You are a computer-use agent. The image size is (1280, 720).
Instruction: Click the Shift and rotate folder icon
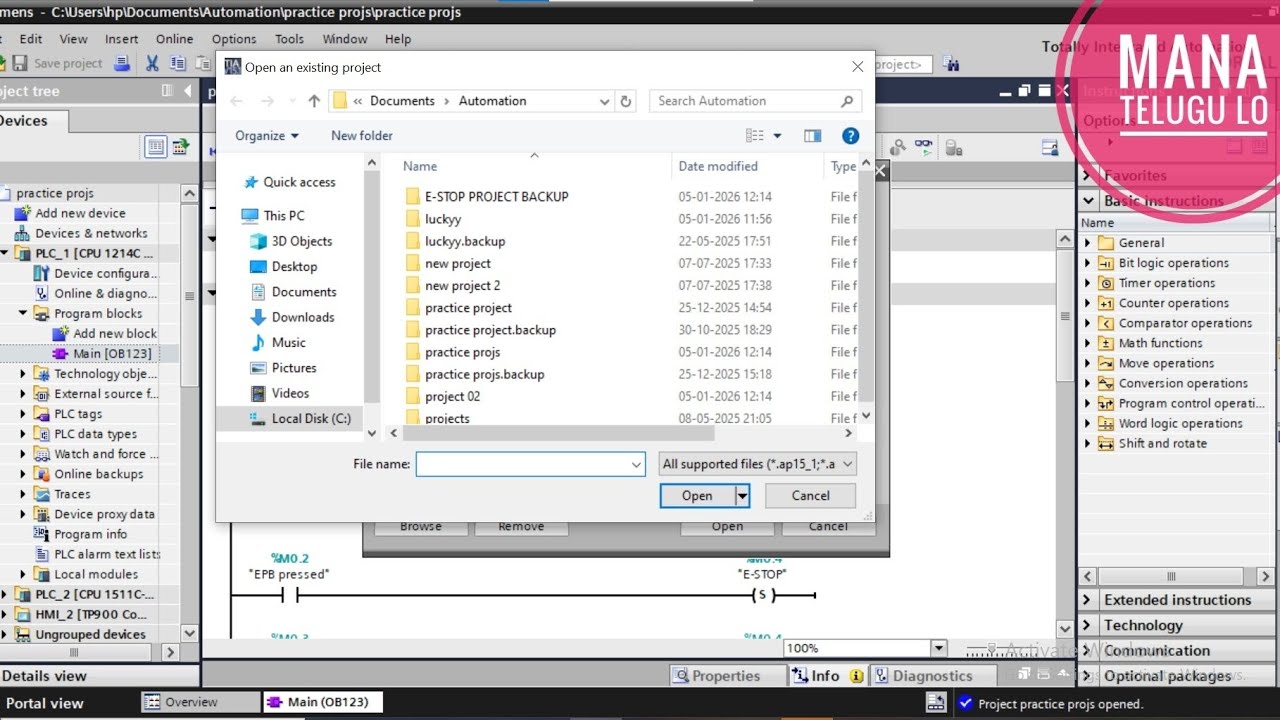[x=1106, y=443]
